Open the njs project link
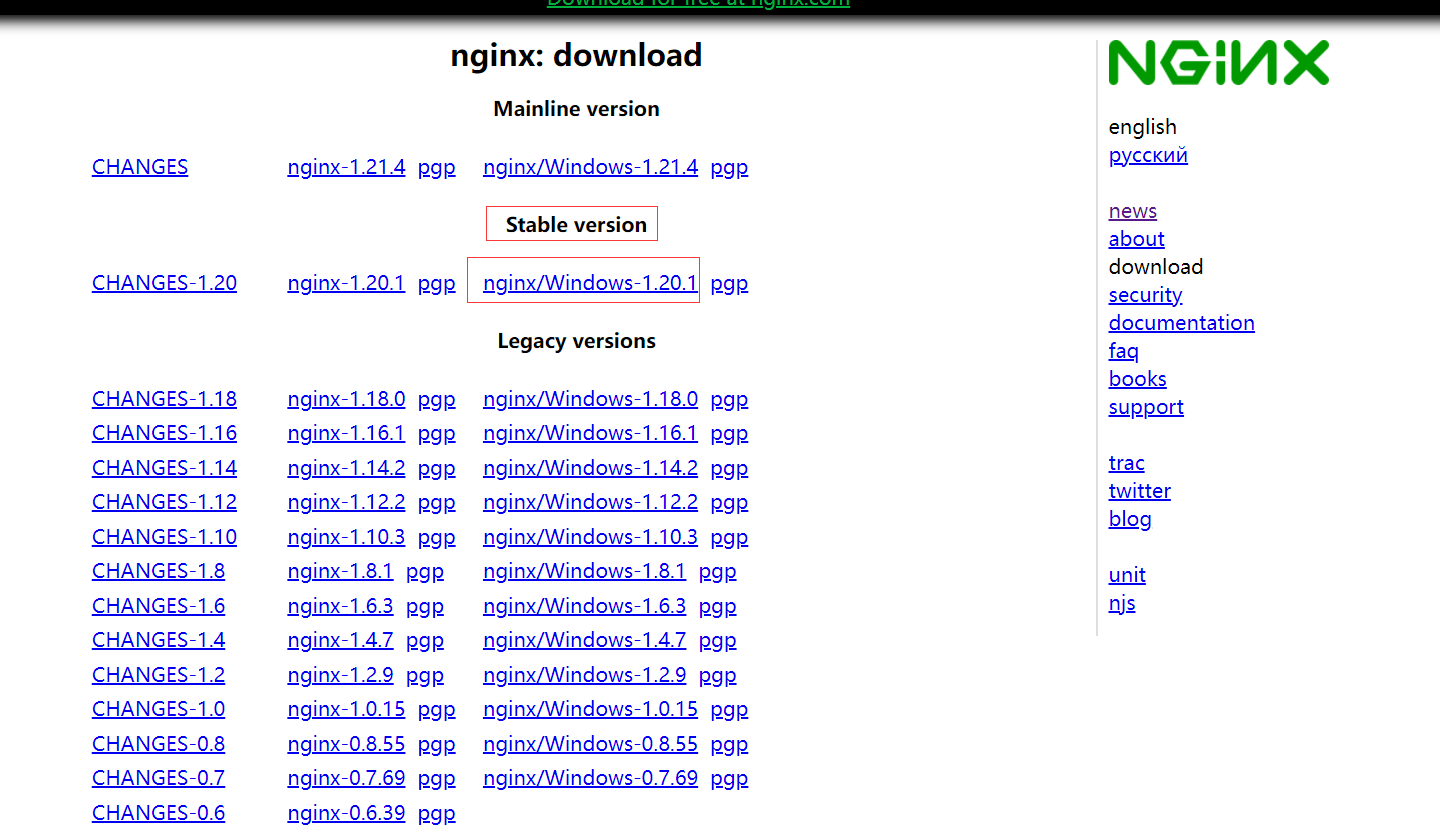Screen dimensions: 1440x837 point(1122,603)
